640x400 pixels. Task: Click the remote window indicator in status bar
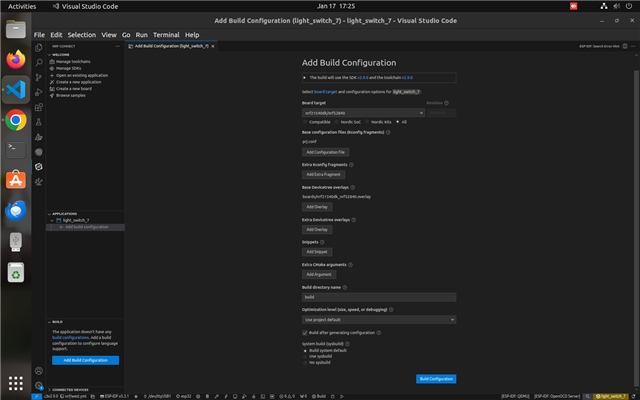click(x=37, y=396)
